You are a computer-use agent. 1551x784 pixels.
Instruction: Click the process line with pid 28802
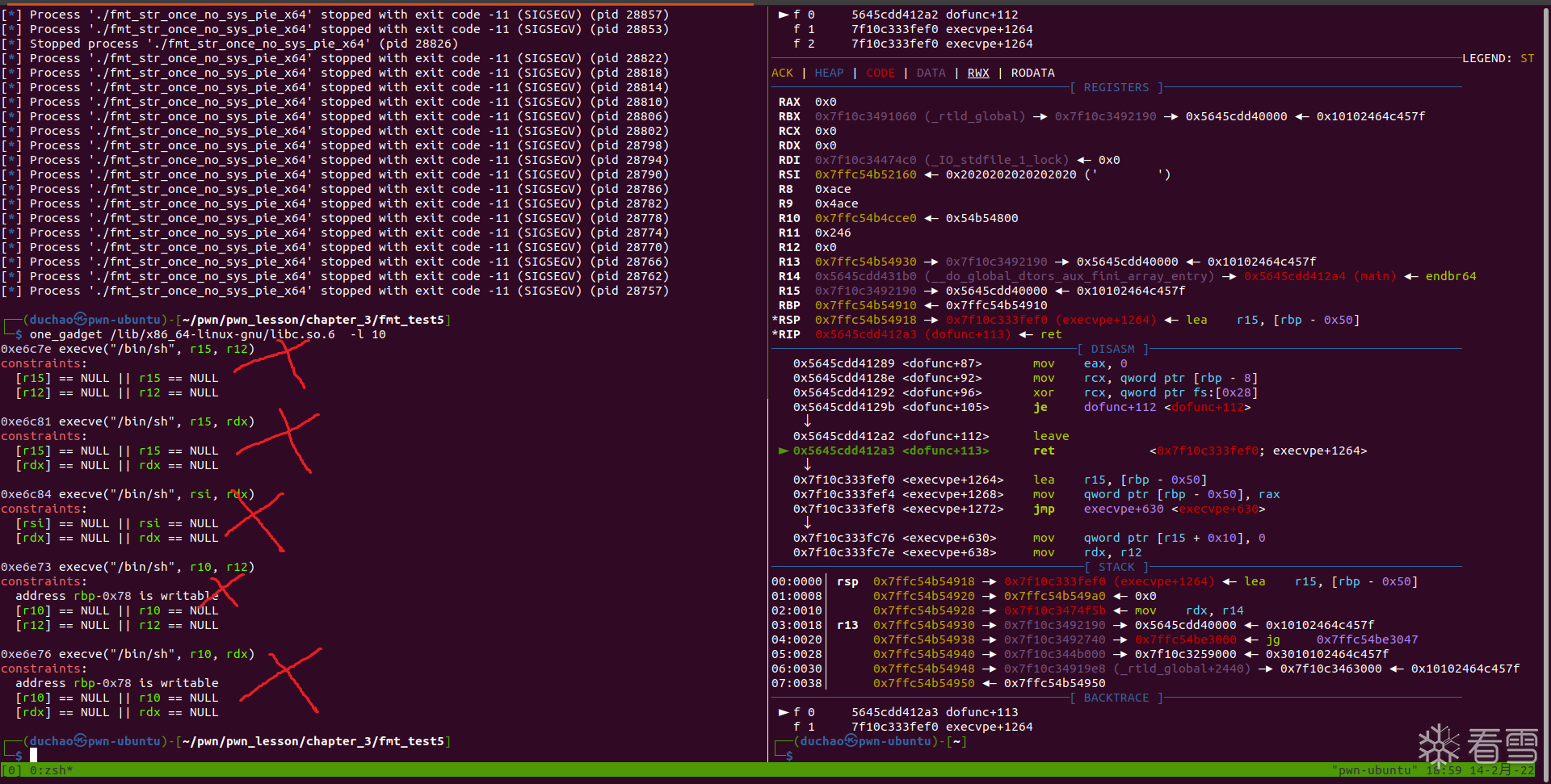tap(334, 131)
